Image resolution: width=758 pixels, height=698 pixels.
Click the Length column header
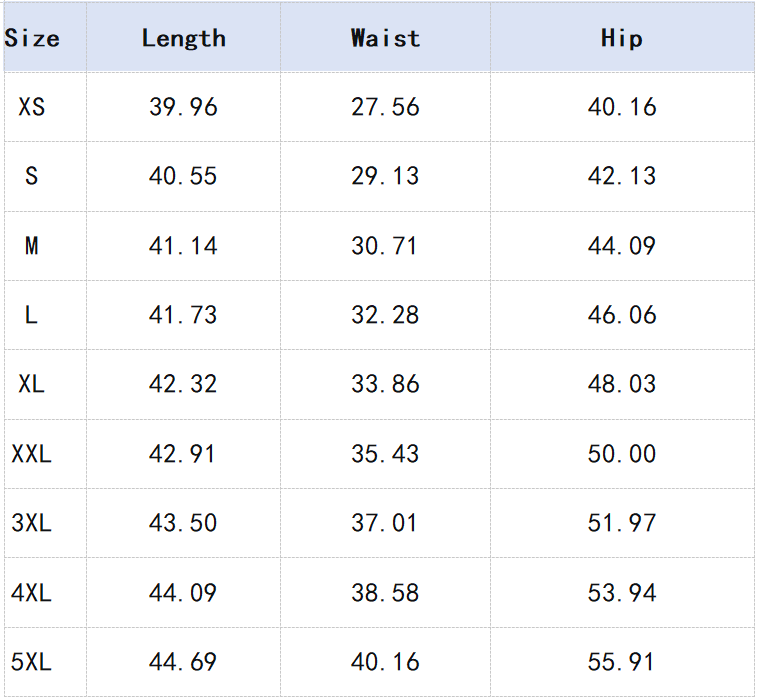(183, 39)
